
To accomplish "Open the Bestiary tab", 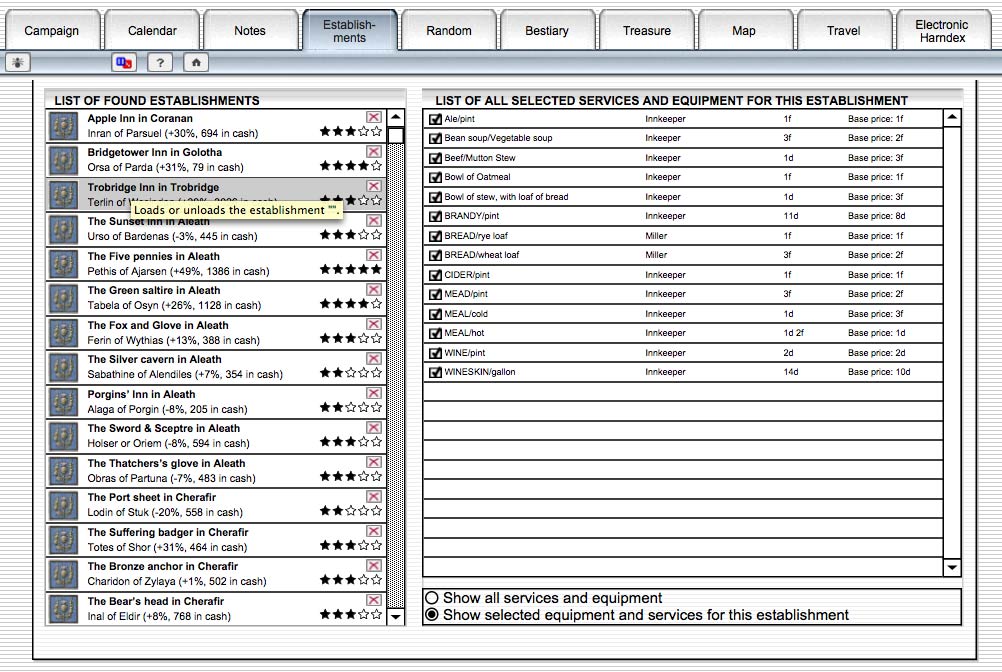I will pos(547,31).
